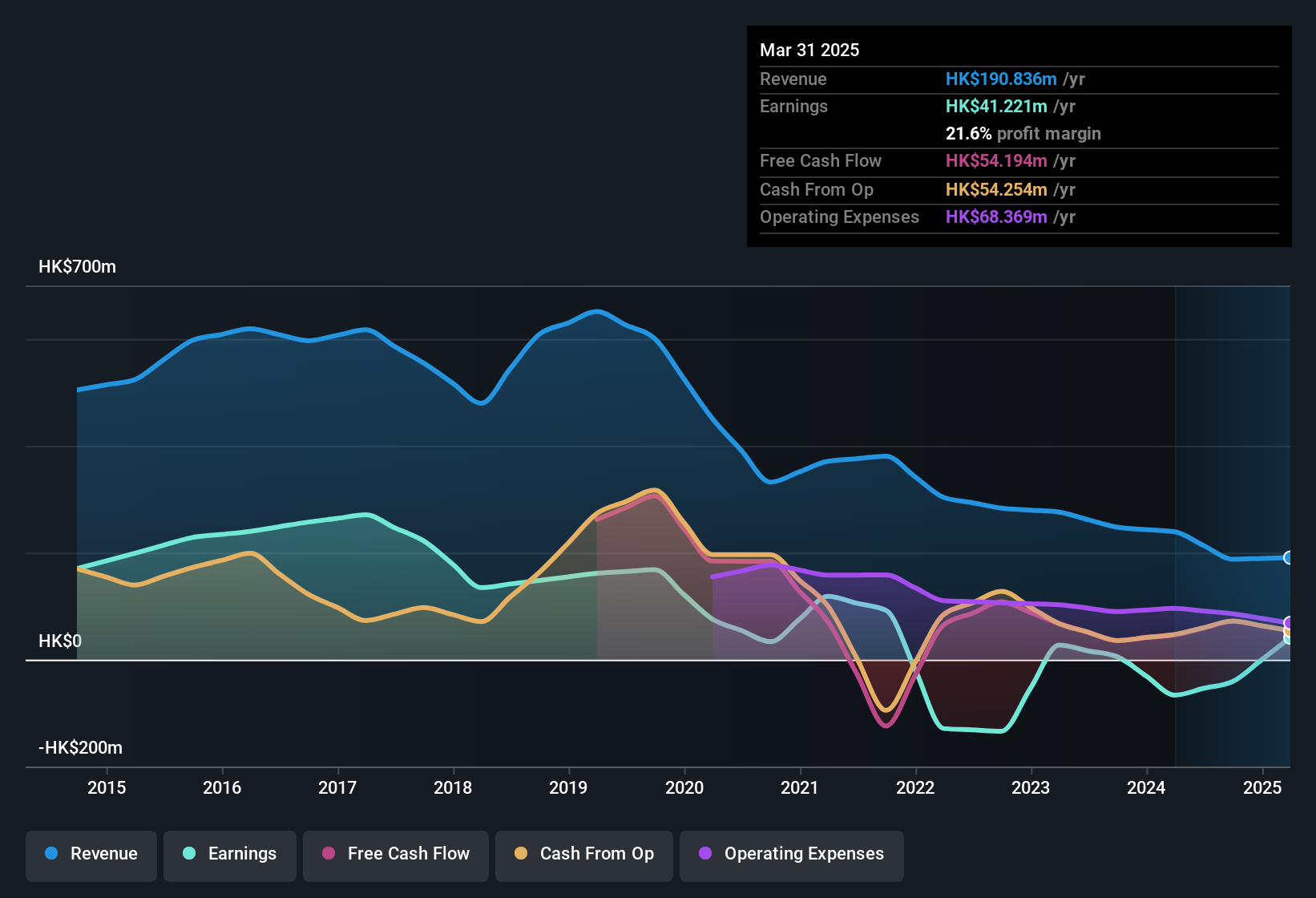Viewport: 1316px width, 898px height.
Task: Click the 21.6% profit margin text
Action: pyautogui.click(x=1023, y=133)
